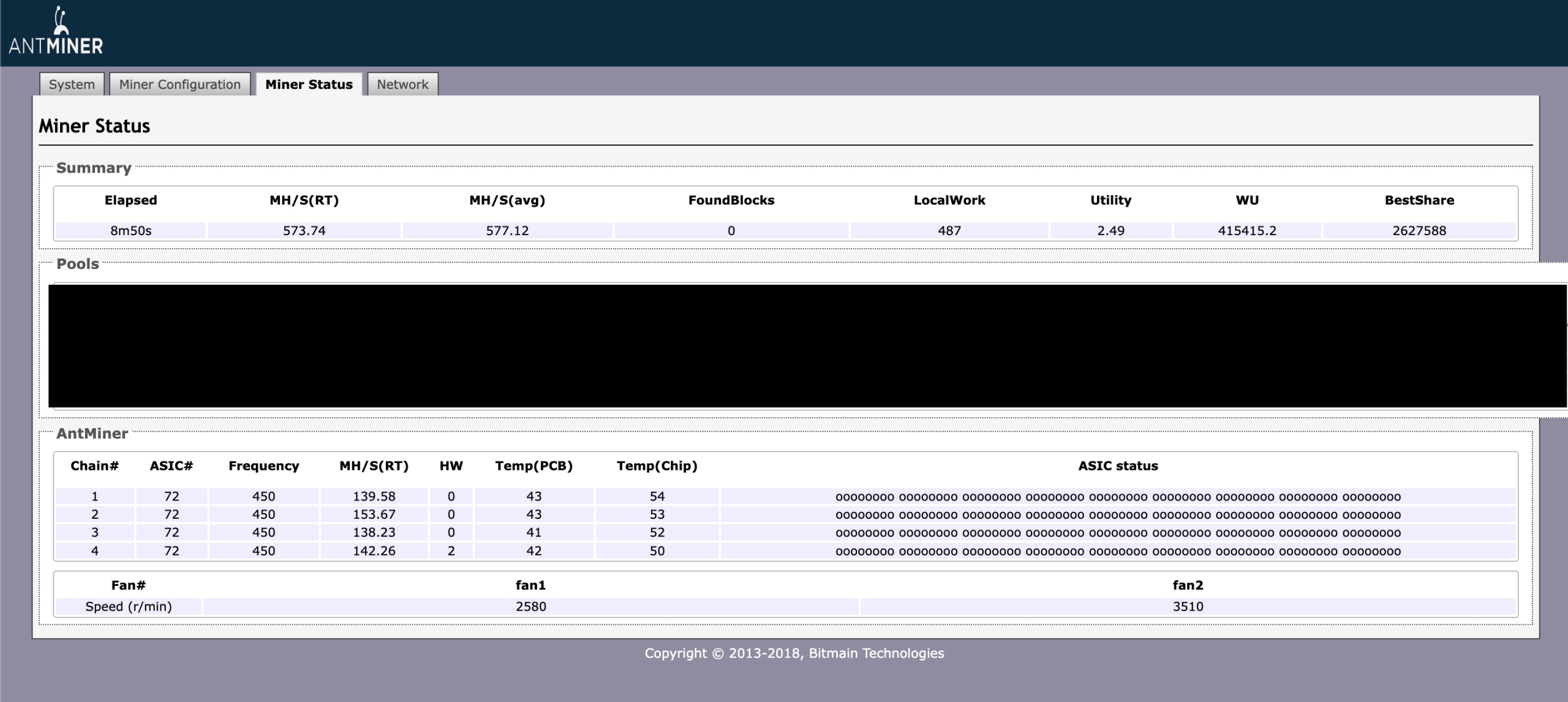The height and width of the screenshot is (702, 1568).
Task: Select the Miner Status tab
Action: [x=309, y=85]
